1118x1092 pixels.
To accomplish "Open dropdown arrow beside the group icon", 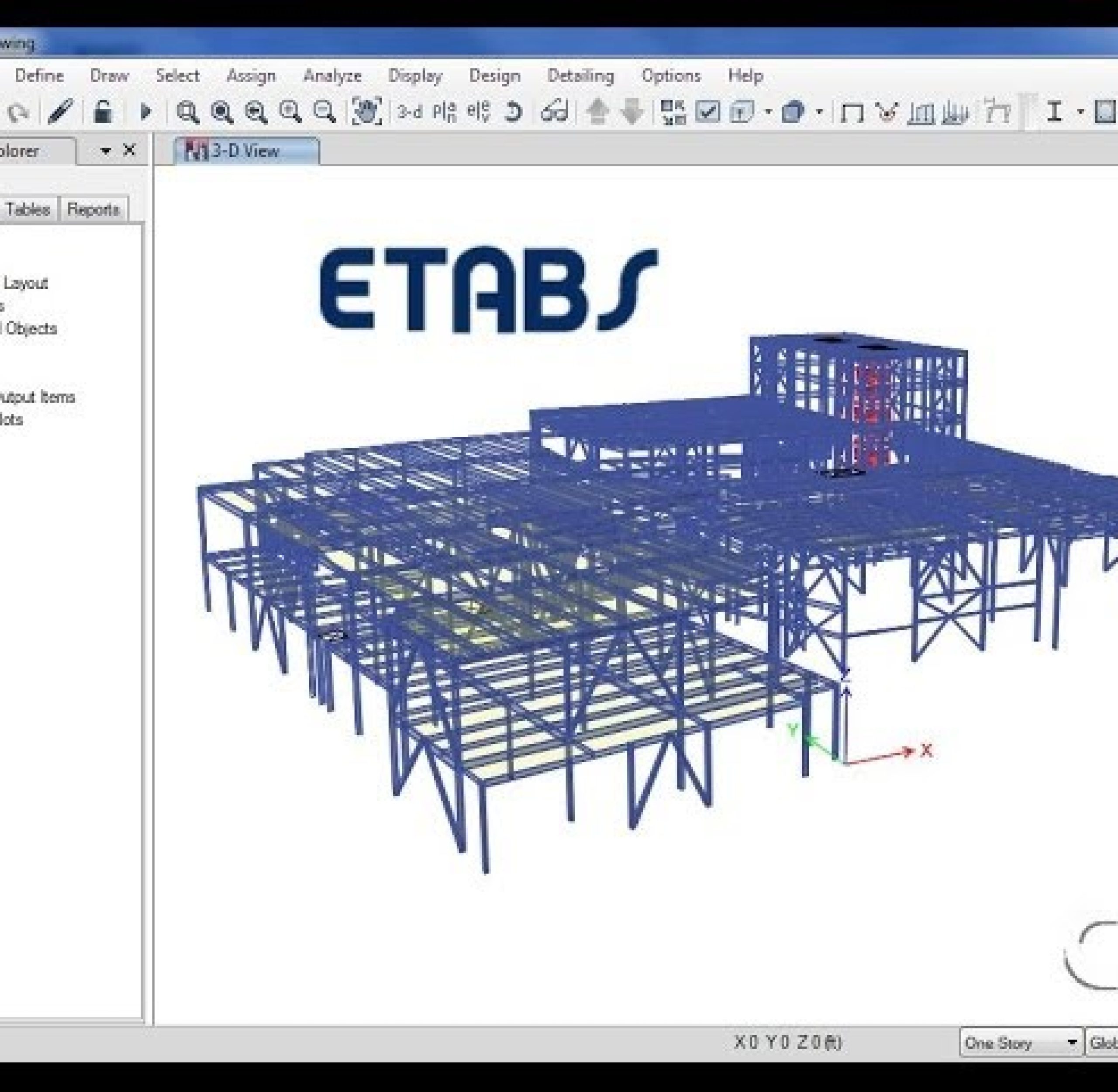I will coord(768,112).
